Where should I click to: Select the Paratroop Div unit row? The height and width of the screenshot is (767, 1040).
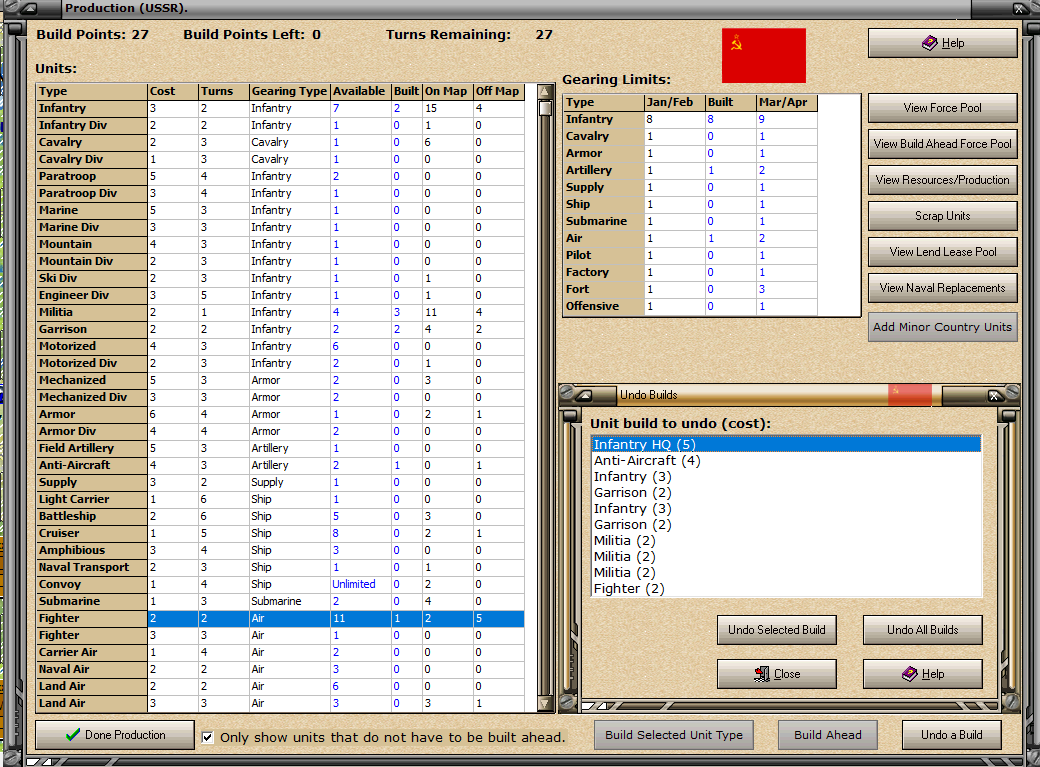point(280,193)
